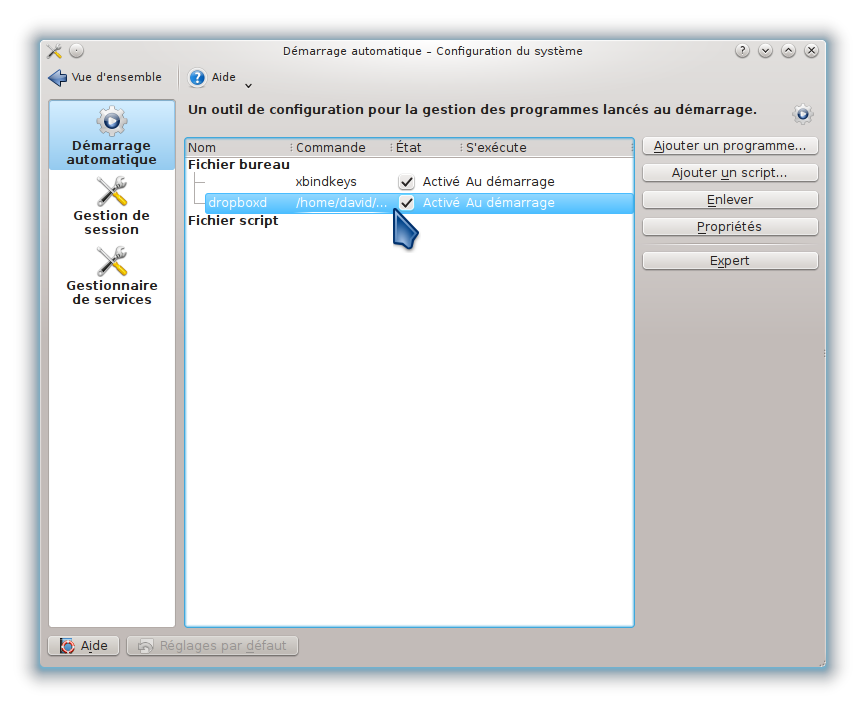Uncheck the xbindkeys Activé checkbox
Viewport: 866px width, 707px height.
tap(406, 182)
